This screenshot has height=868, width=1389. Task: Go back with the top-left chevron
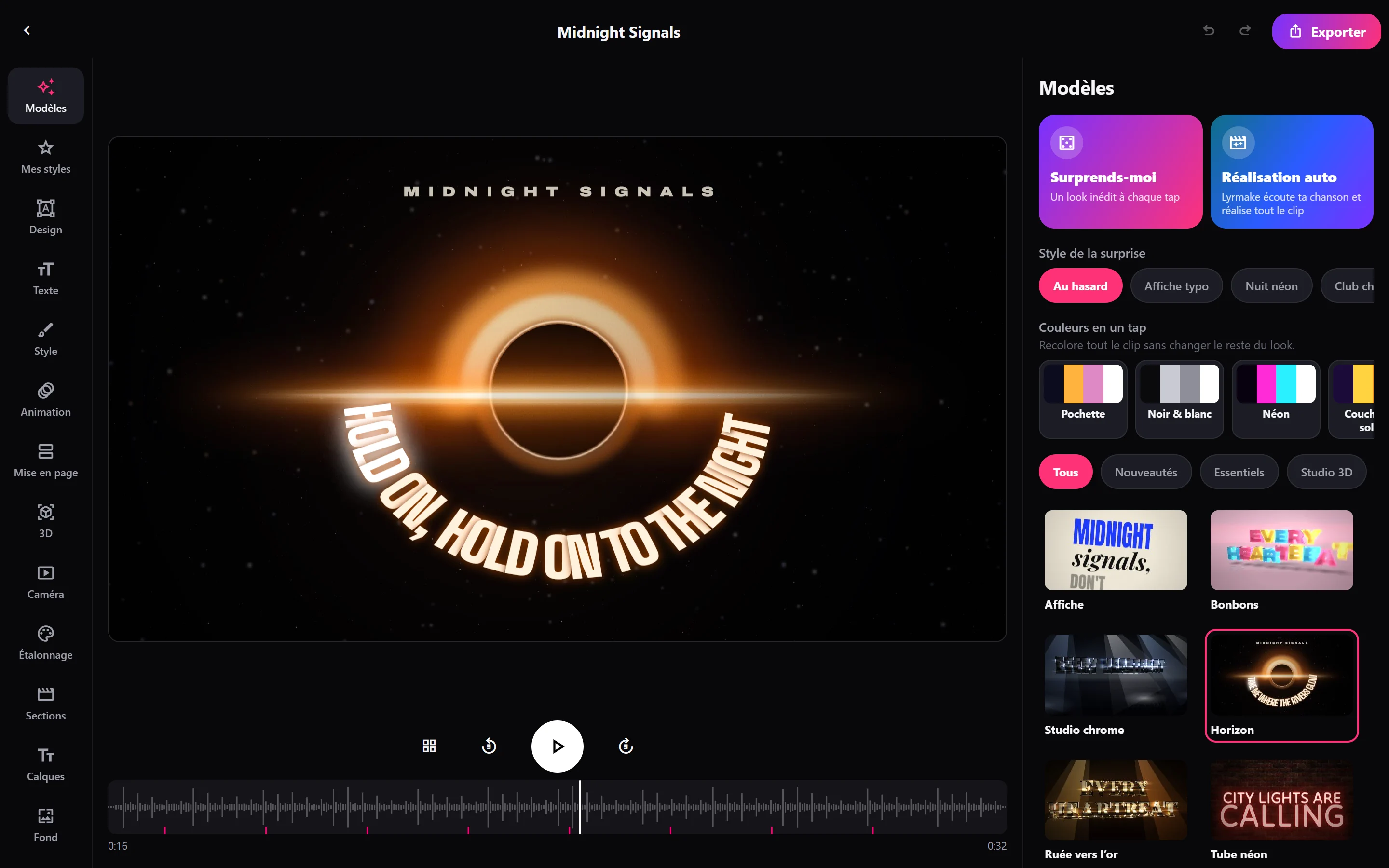click(27, 30)
